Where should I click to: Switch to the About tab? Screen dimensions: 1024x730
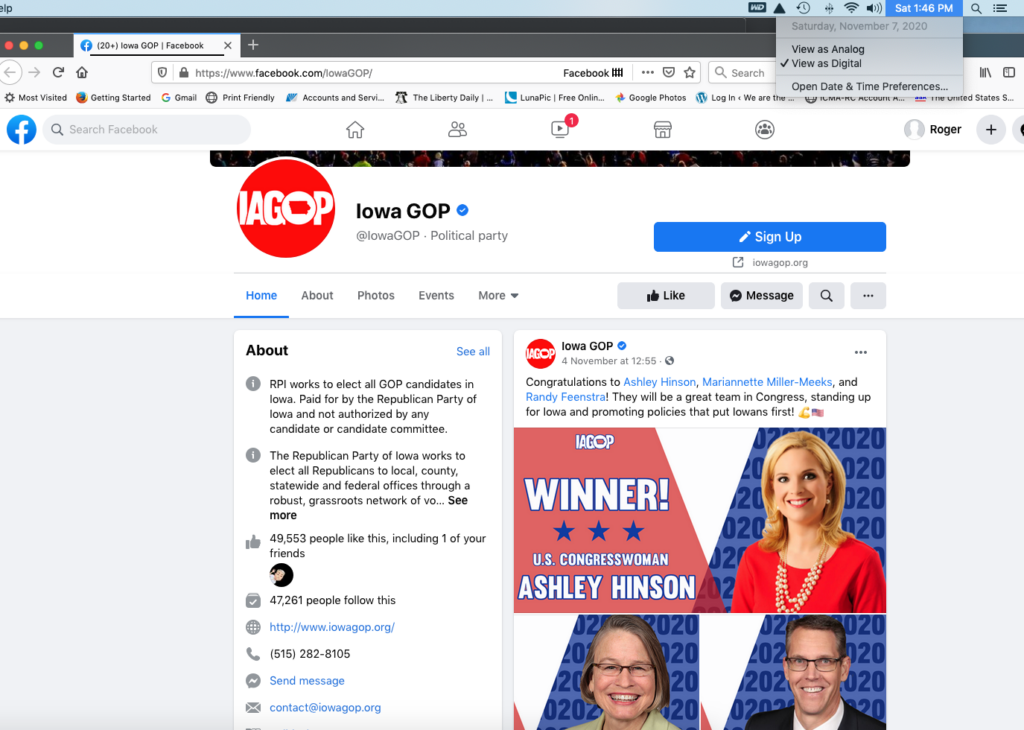point(317,296)
